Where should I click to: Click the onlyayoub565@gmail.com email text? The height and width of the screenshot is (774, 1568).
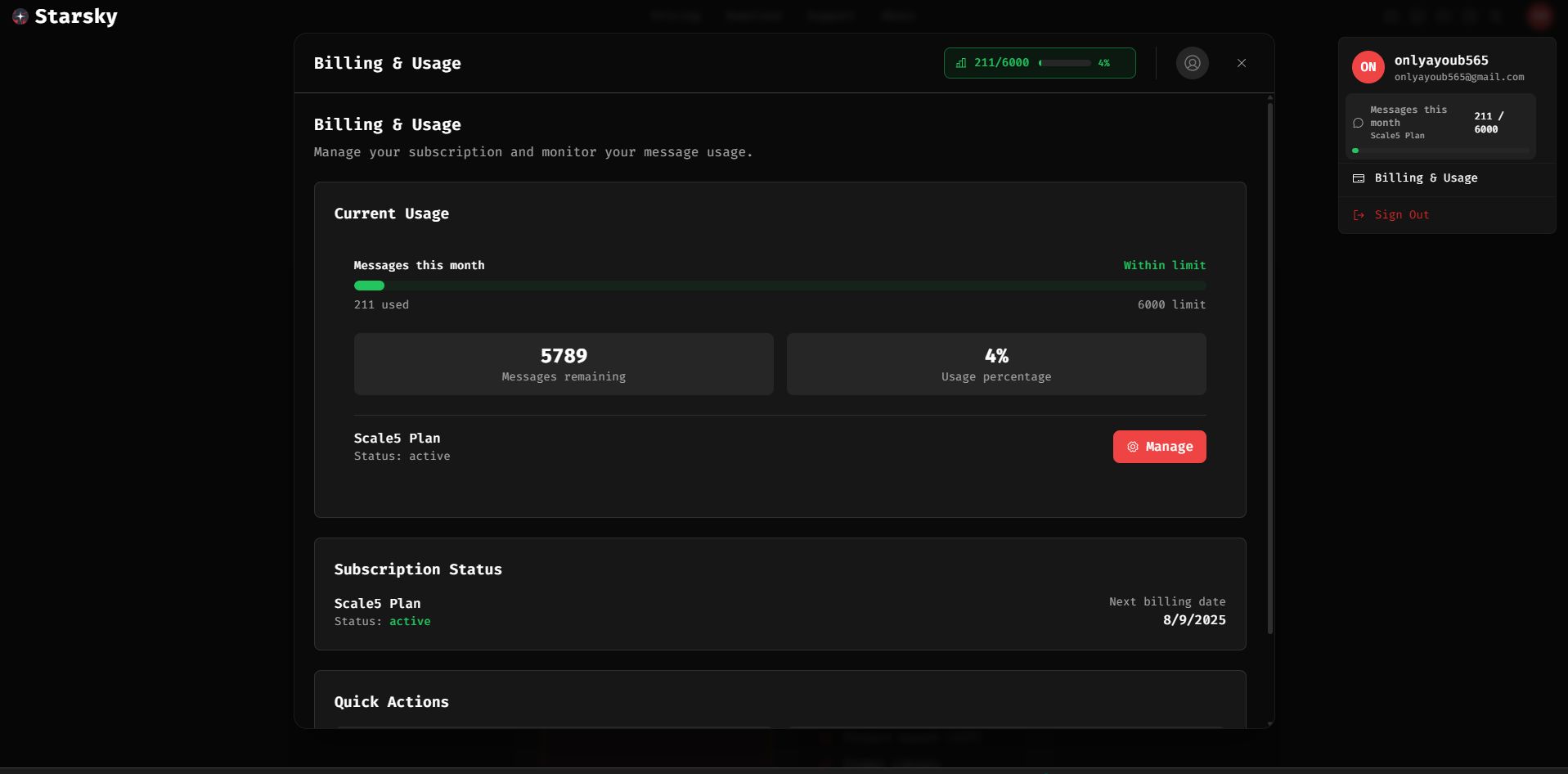click(x=1458, y=77)
